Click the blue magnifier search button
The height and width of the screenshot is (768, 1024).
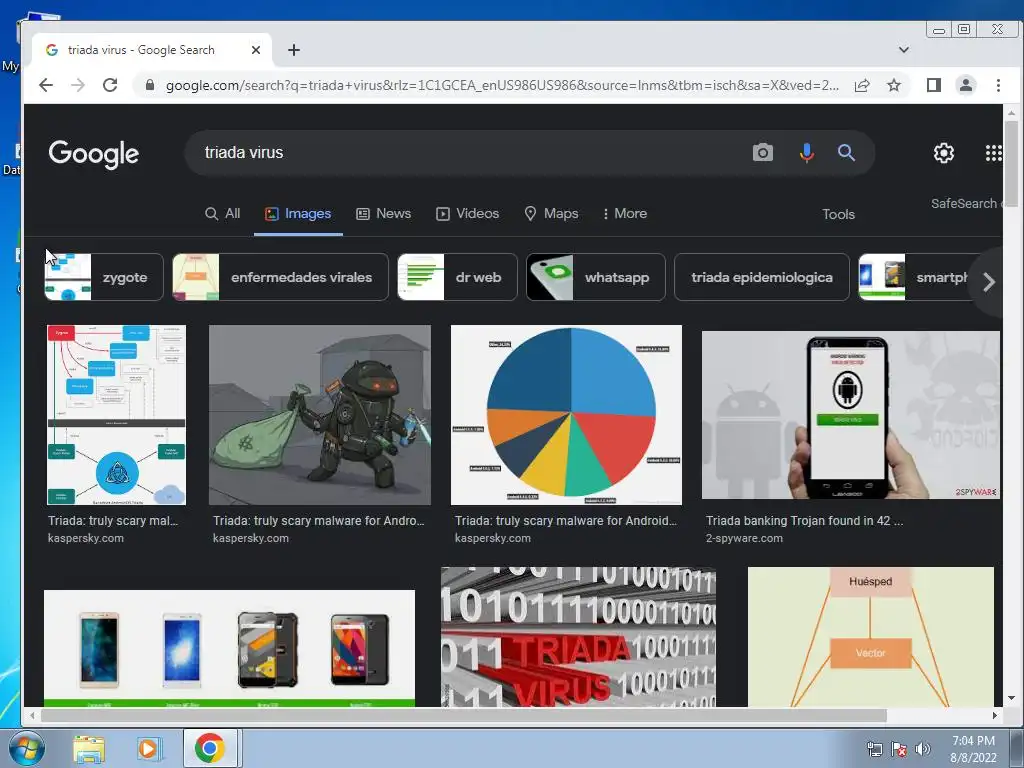click(x=846, y=153)
